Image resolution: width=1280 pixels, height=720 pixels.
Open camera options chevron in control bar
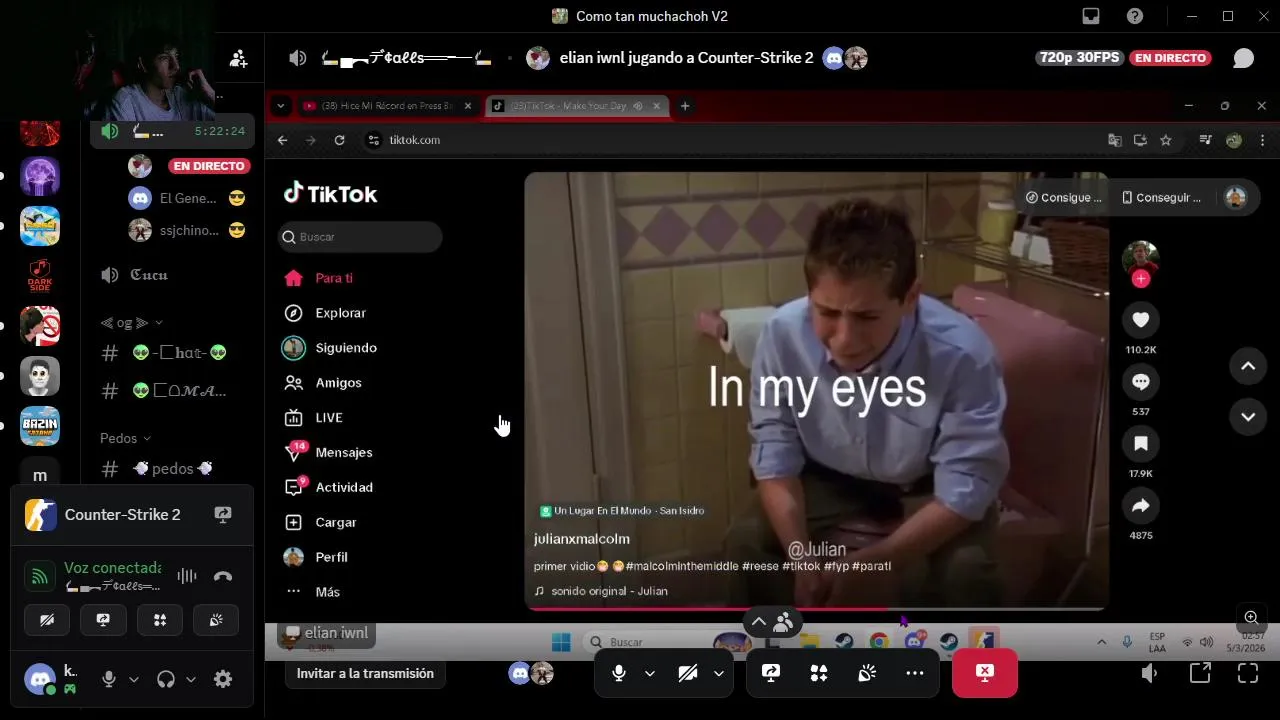point(718,673)
